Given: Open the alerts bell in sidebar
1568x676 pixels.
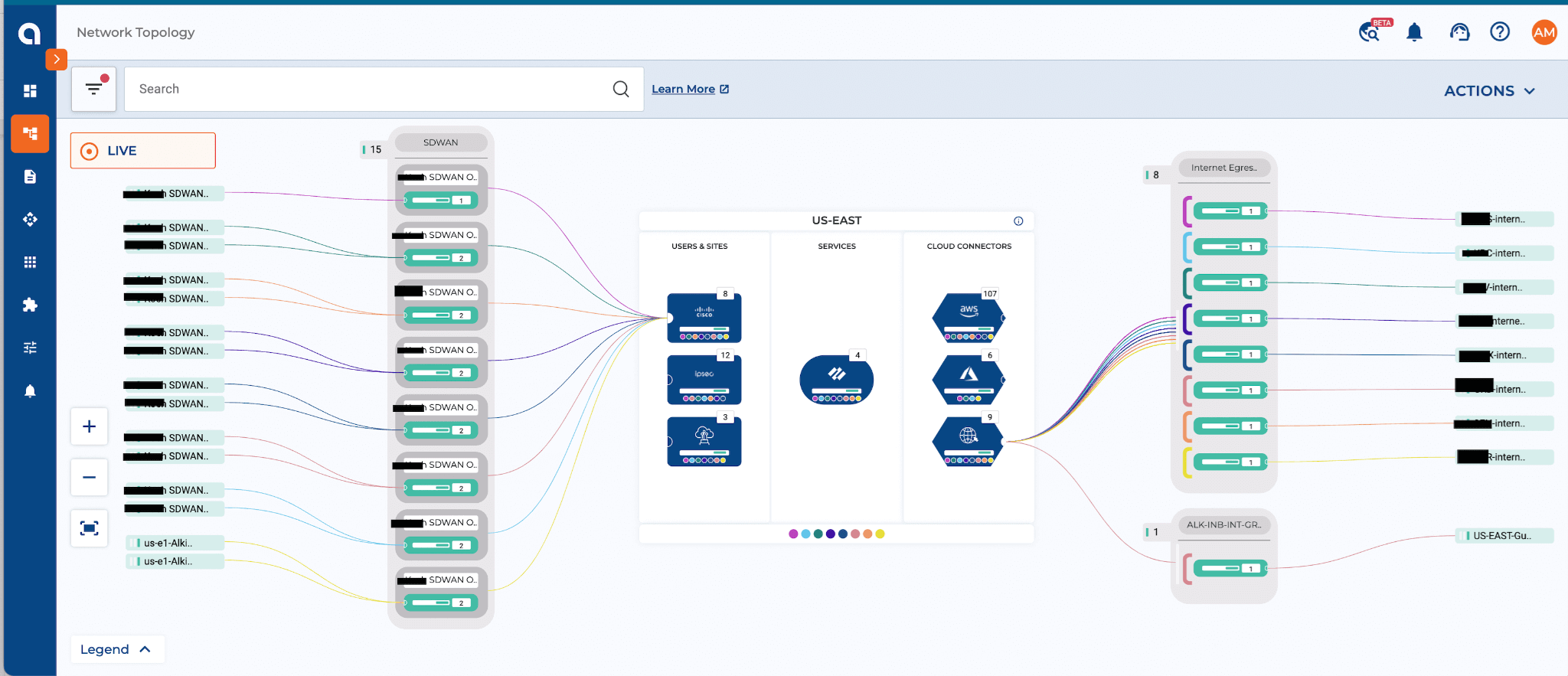Looking at the screenshot, I should pyautogui.click(x=30, y=391).
